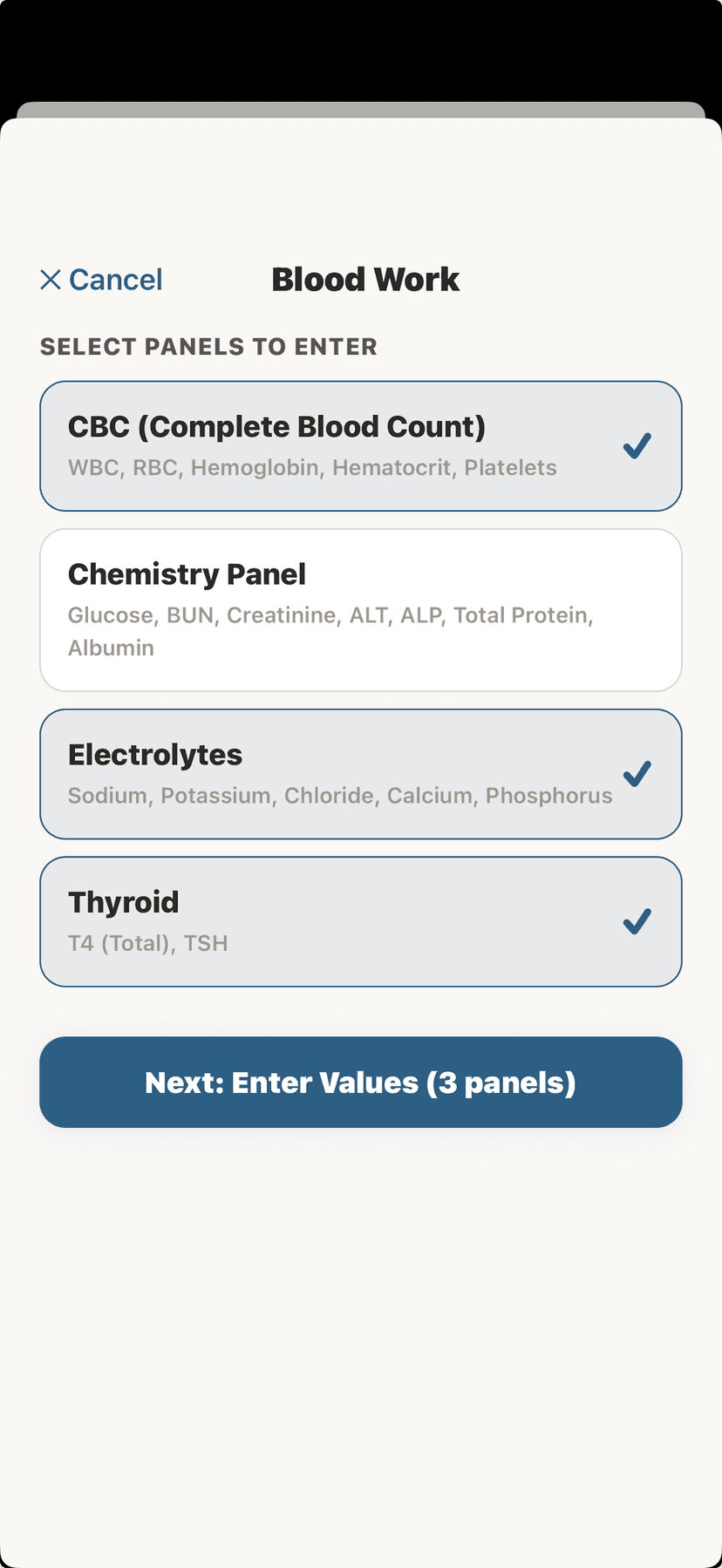
Task: Tap the Sodium, Potassium, Chloride subtitle
Action: [340, 796]
